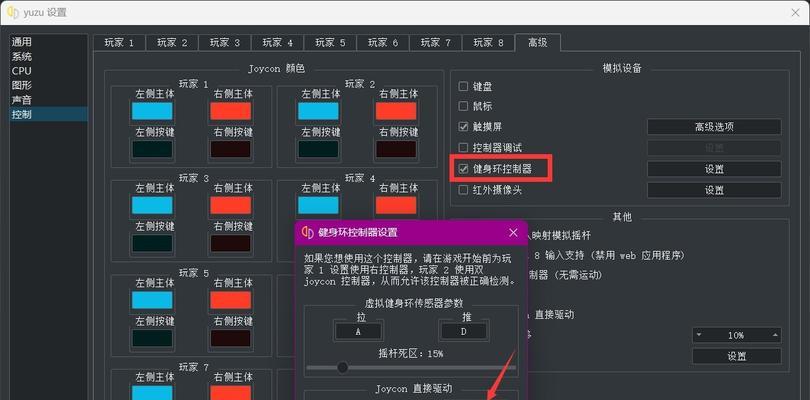Change 玩家 5 右侧按键 color swatch
Image resolution: width=810 pixels, height=400 pixels.
coord(230,338)
